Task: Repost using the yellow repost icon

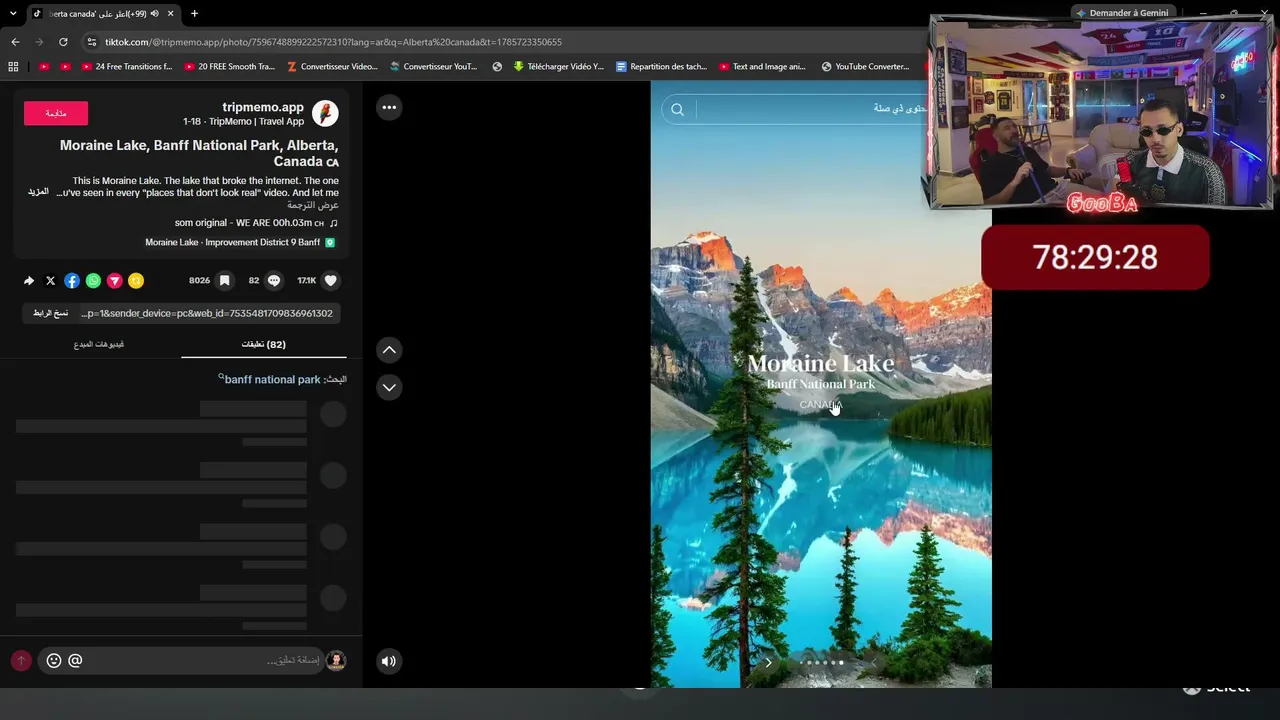Action: 136,281
